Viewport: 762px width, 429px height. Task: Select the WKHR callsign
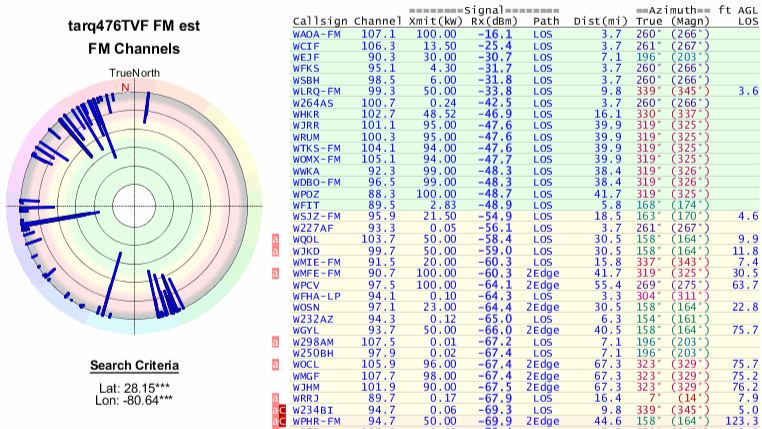pos(306,115)
